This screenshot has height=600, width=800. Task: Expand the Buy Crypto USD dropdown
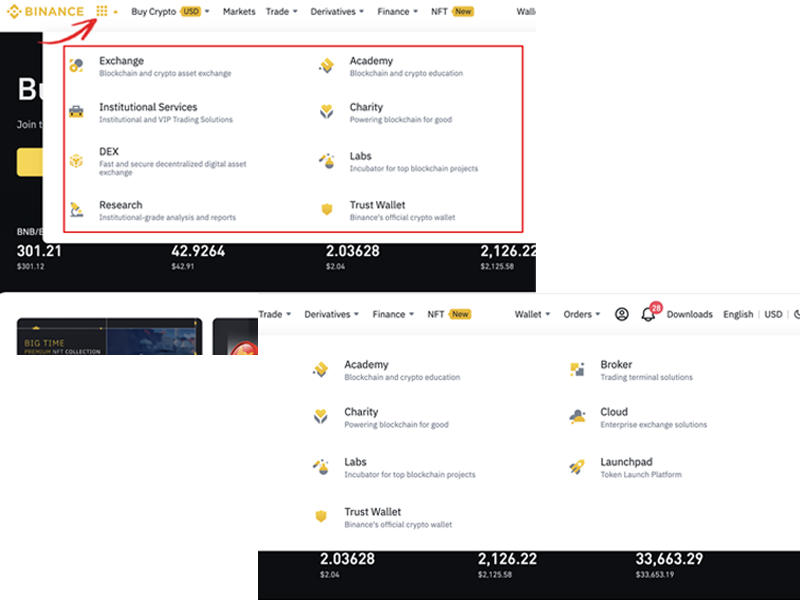(x=170, y=11)
